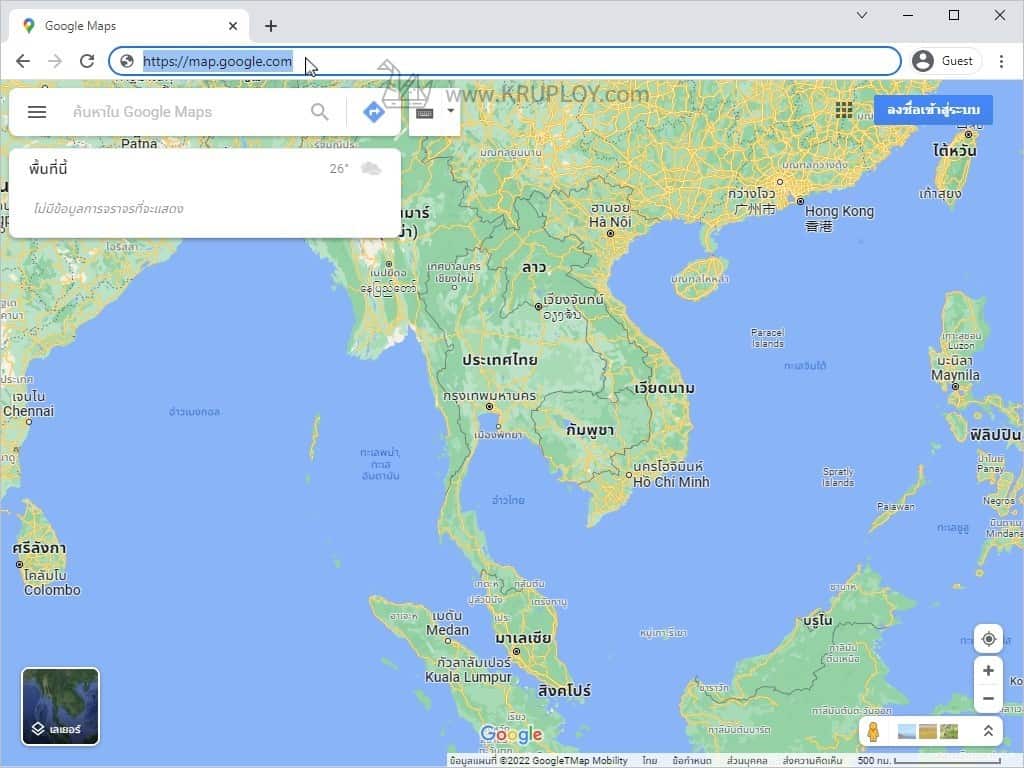
Task: Open a new browser tab
Action: (271, 26)
